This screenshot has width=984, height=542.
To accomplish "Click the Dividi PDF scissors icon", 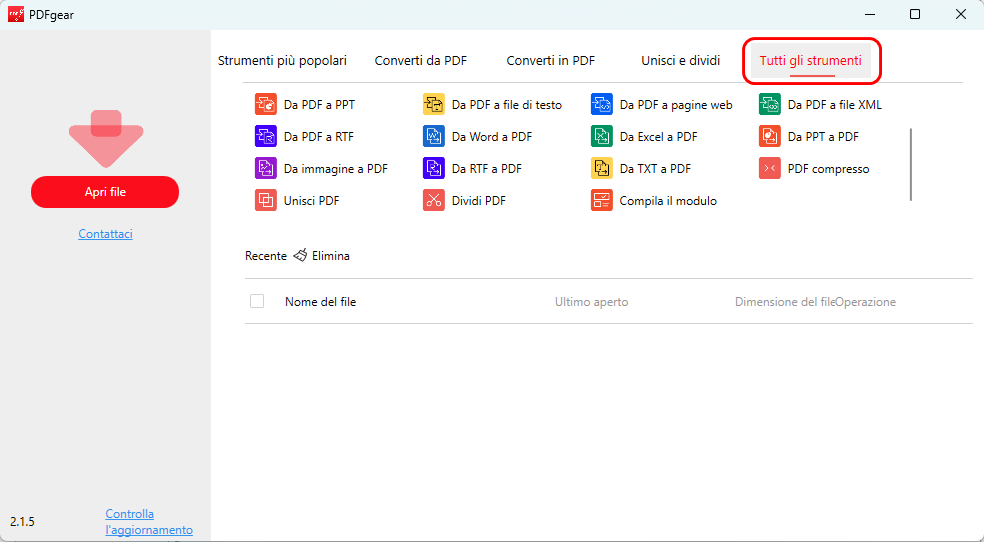I will click(x=434, y=201).
